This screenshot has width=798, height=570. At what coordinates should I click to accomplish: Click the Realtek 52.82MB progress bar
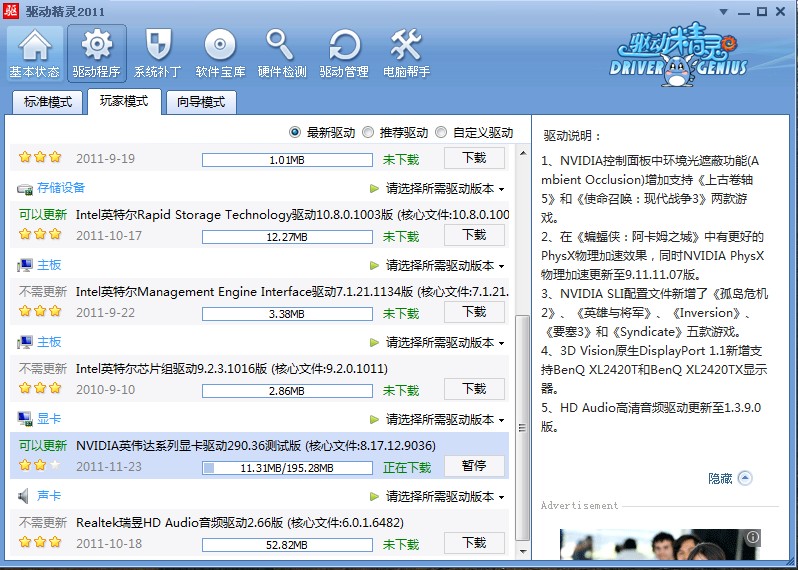click(287, 545)
